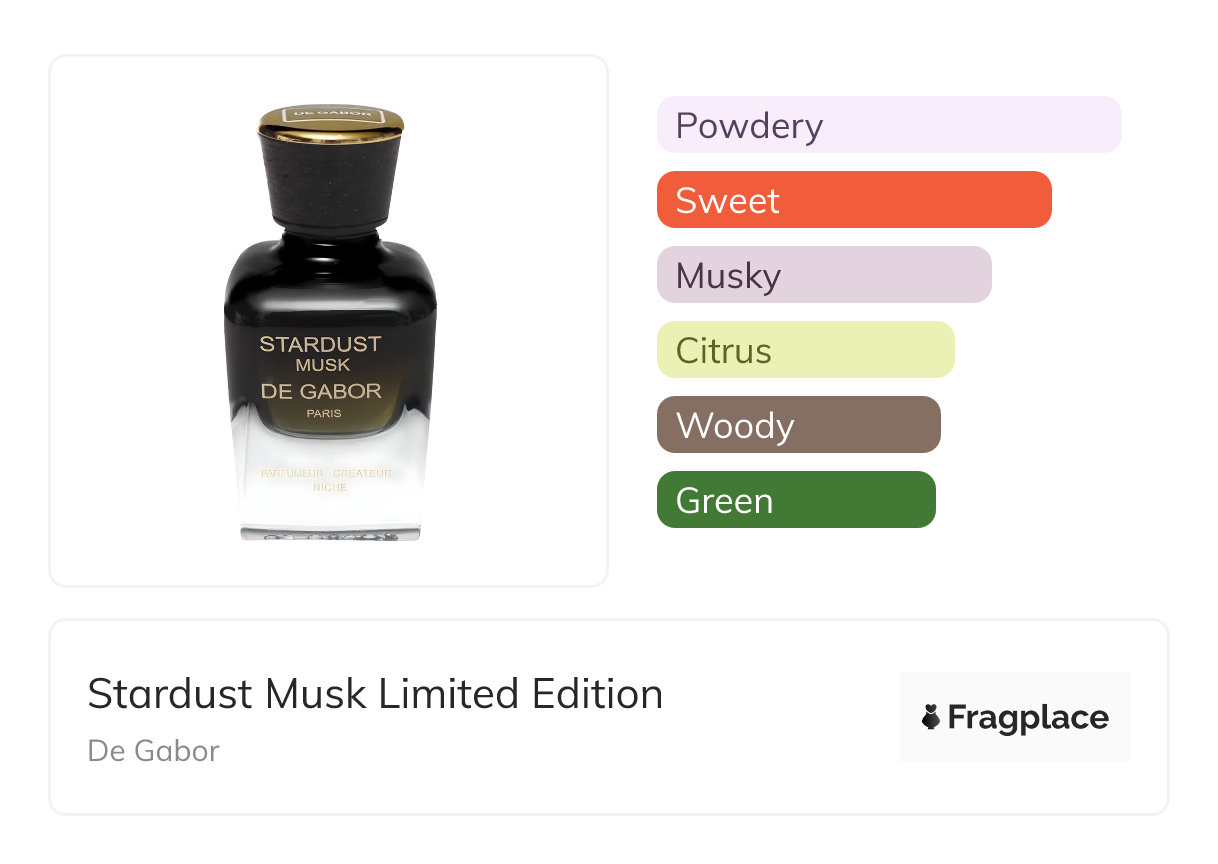Click the Powdery accord bar
The image size is (1218, 864).
click(x=889, y=125)
